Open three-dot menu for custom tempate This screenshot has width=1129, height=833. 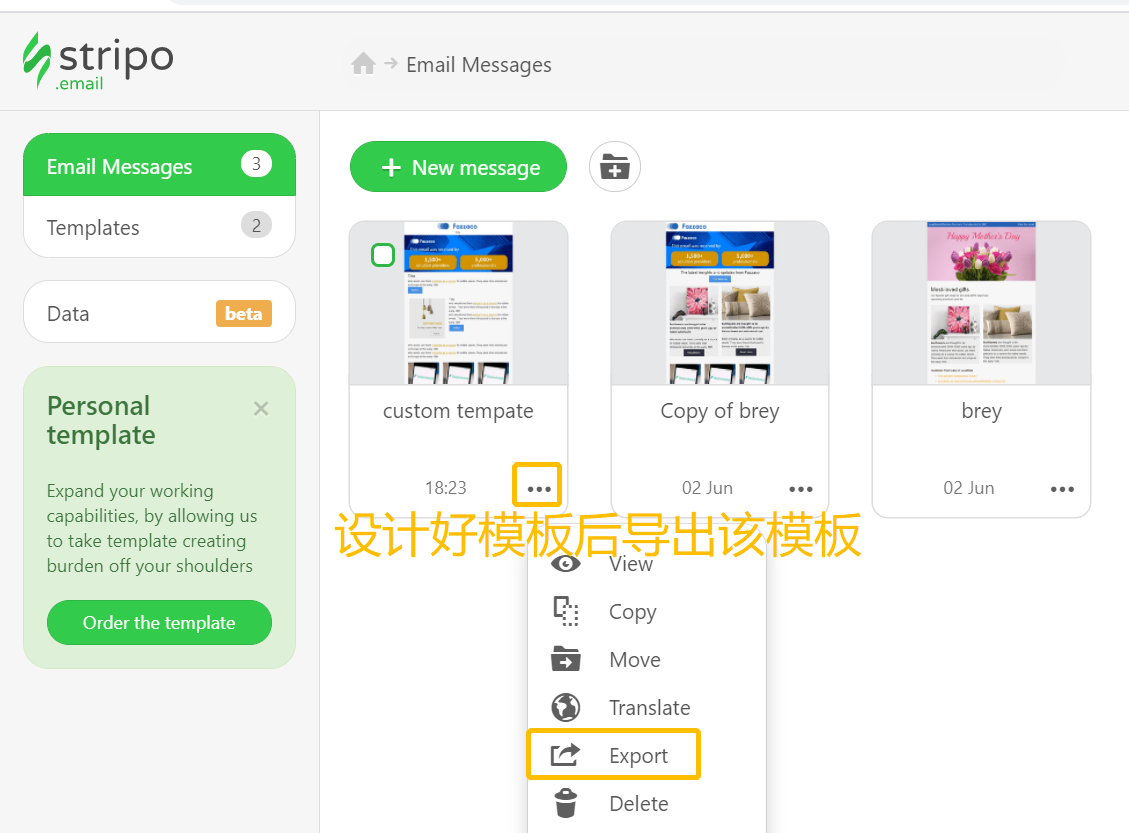tap(538, 488)
